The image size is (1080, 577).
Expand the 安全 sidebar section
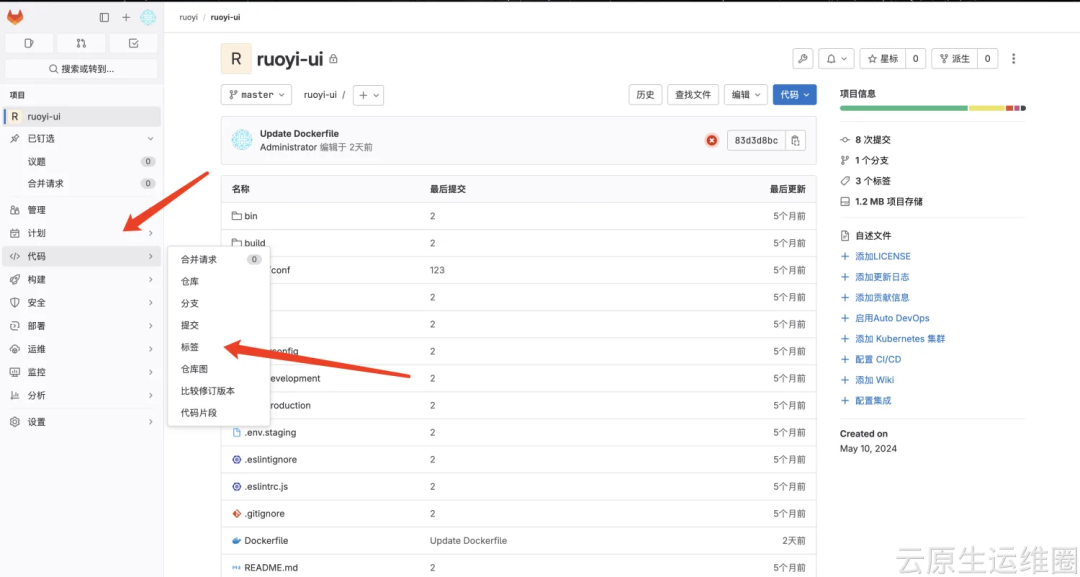[82, 303]
